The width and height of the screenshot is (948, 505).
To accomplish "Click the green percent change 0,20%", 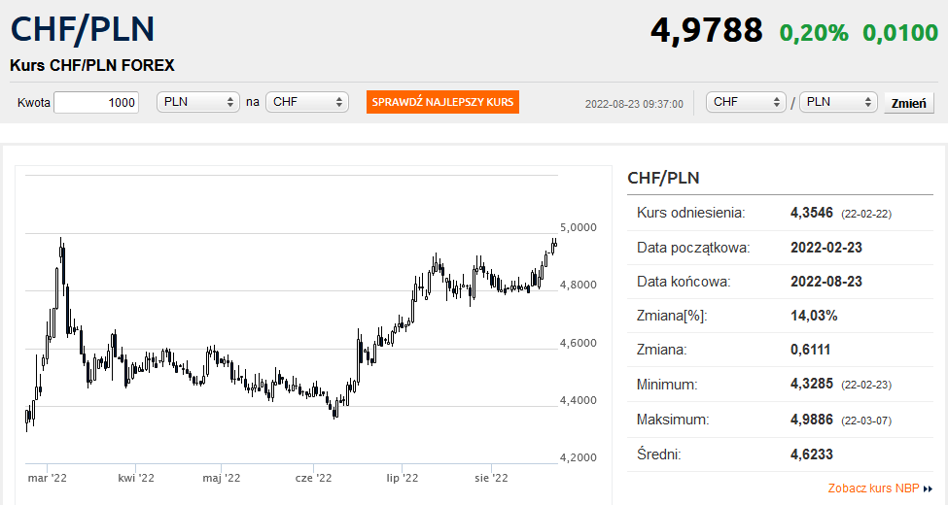I will click(x=814, y=33).
